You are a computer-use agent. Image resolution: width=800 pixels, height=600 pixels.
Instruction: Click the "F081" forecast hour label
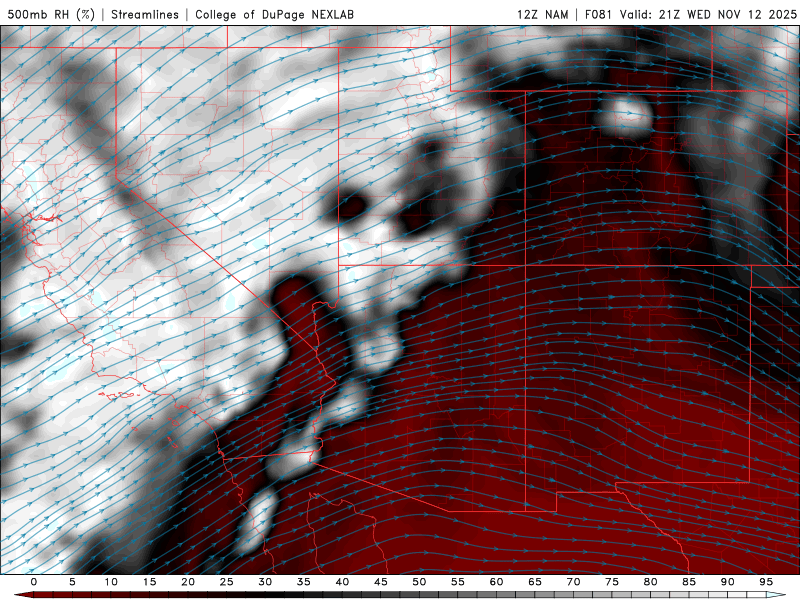tap(599, 14)
